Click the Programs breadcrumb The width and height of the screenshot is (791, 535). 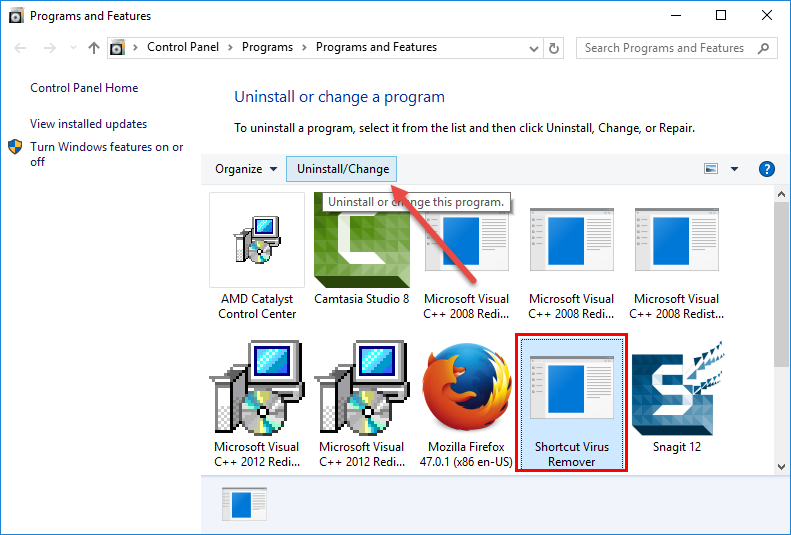[267, 47]
